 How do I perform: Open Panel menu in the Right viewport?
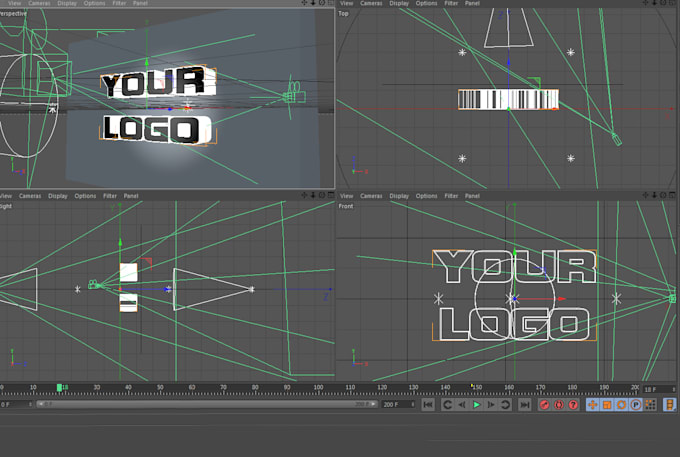(131, 196)
